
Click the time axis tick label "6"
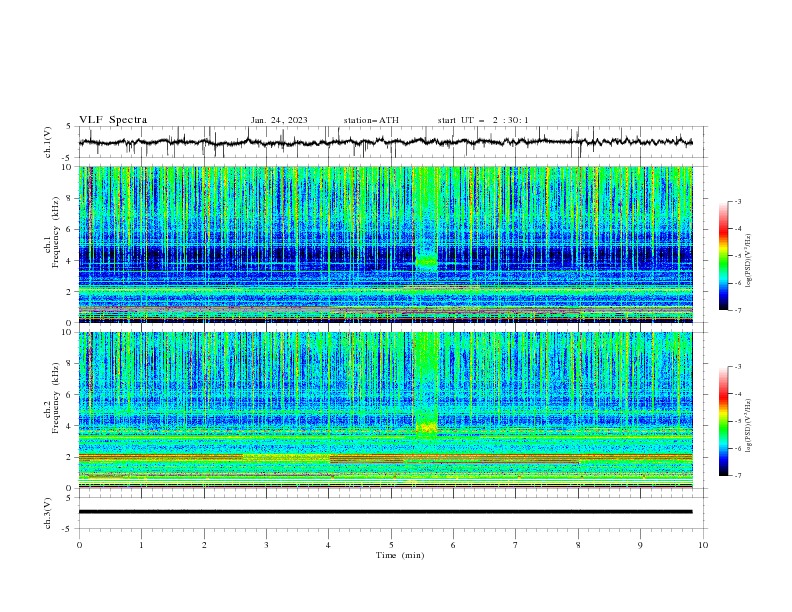(x=453, y=545)
